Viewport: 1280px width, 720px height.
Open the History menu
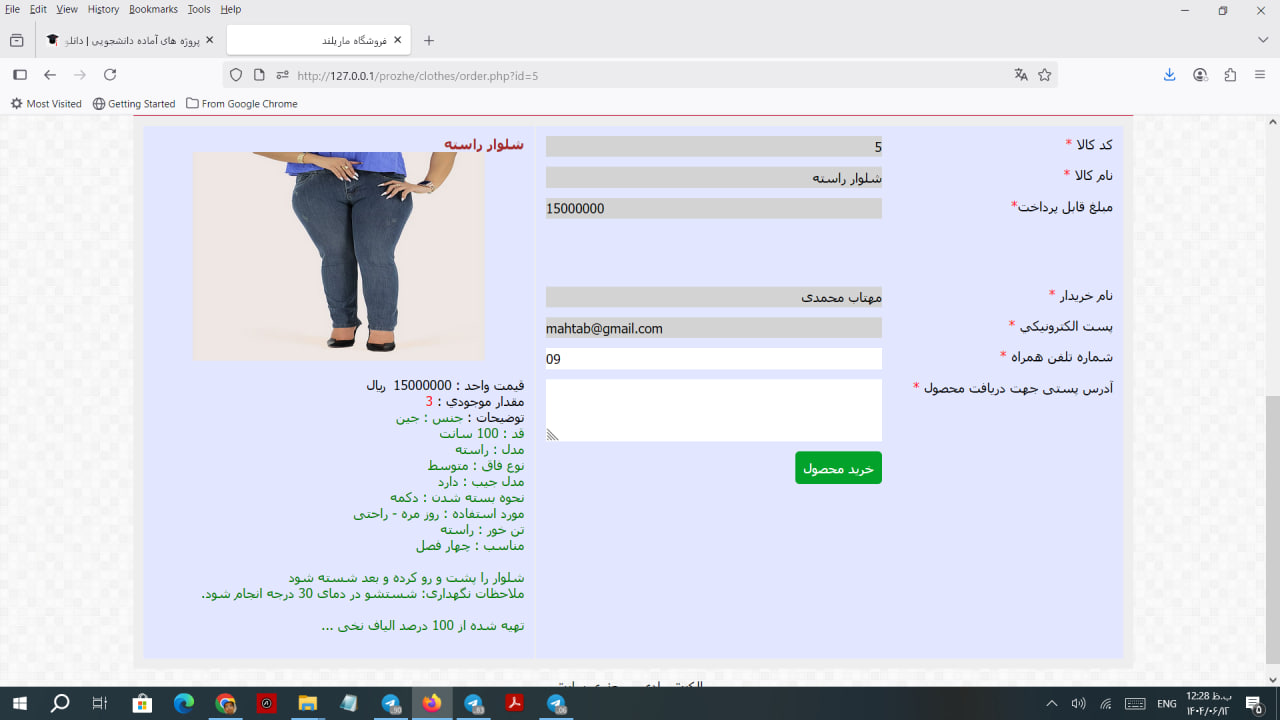(x=103, y=9)
